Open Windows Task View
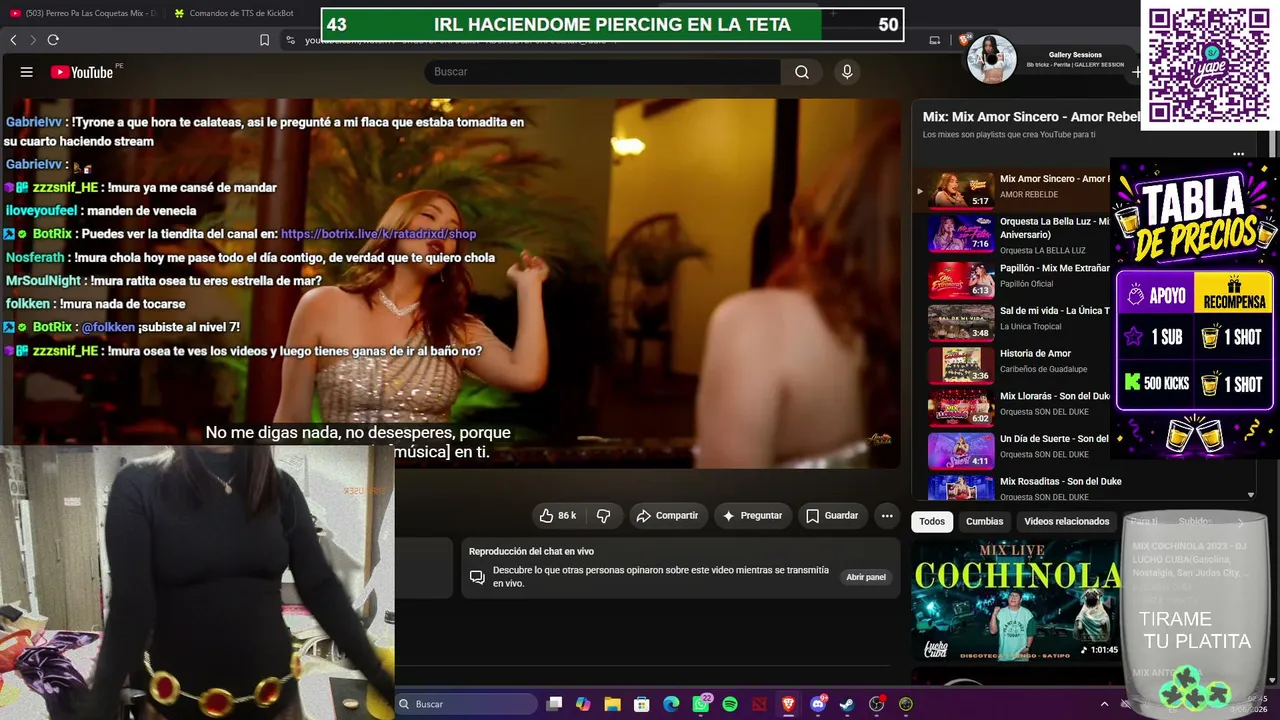The width and height of the screenshot is (1280, 720). 555,704
